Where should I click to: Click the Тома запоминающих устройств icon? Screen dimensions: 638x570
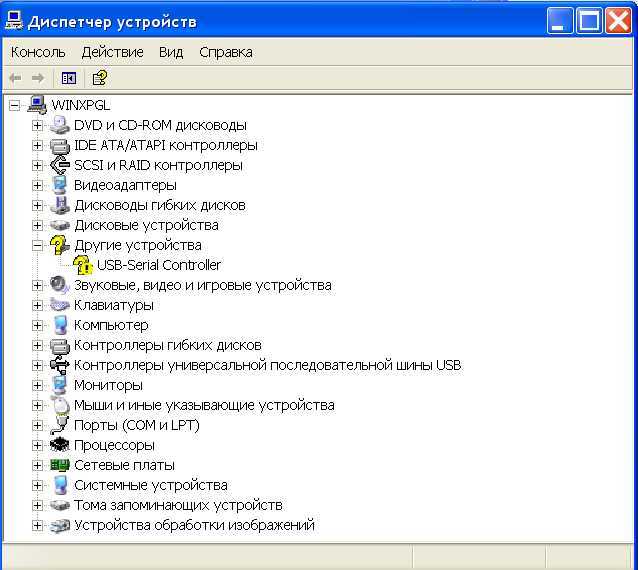tap(60, 505)
